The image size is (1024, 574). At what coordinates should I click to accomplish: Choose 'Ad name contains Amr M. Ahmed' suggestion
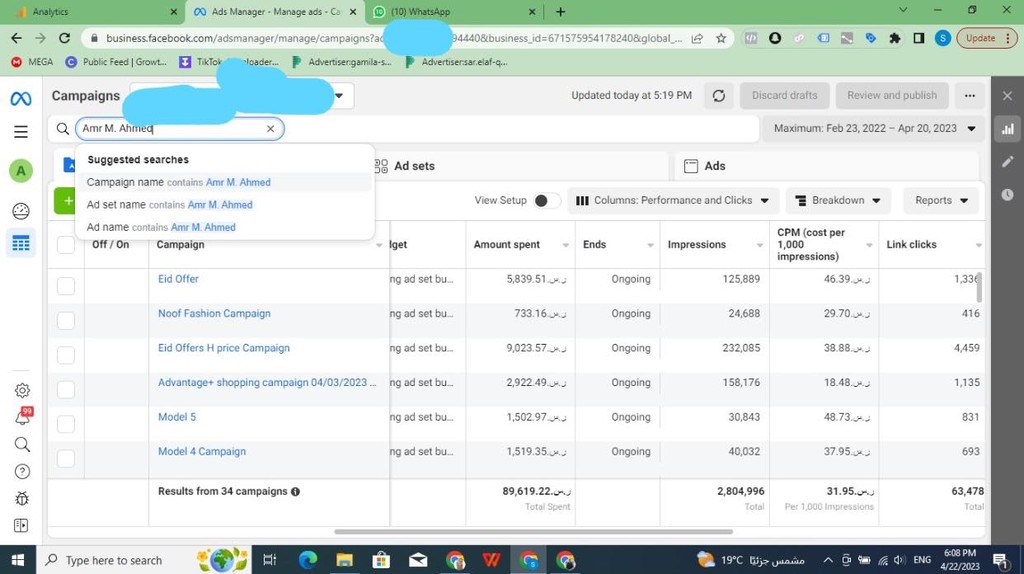click(224, 227)
